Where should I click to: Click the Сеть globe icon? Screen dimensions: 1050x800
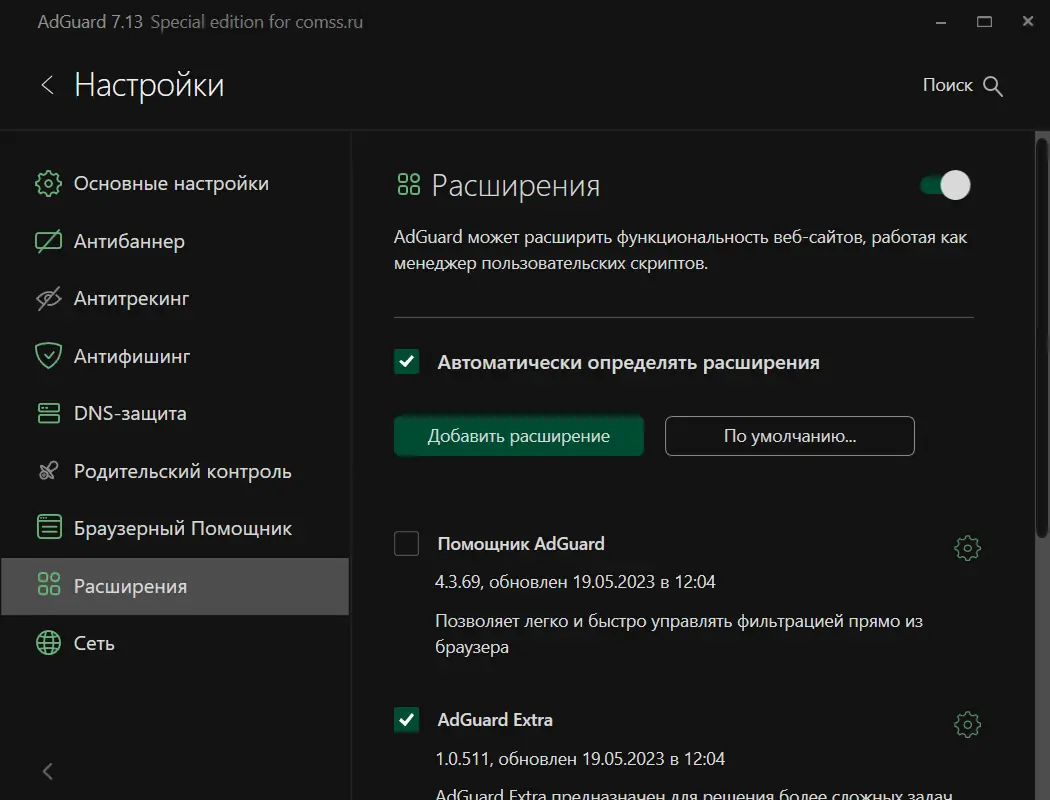coord(48,643)
